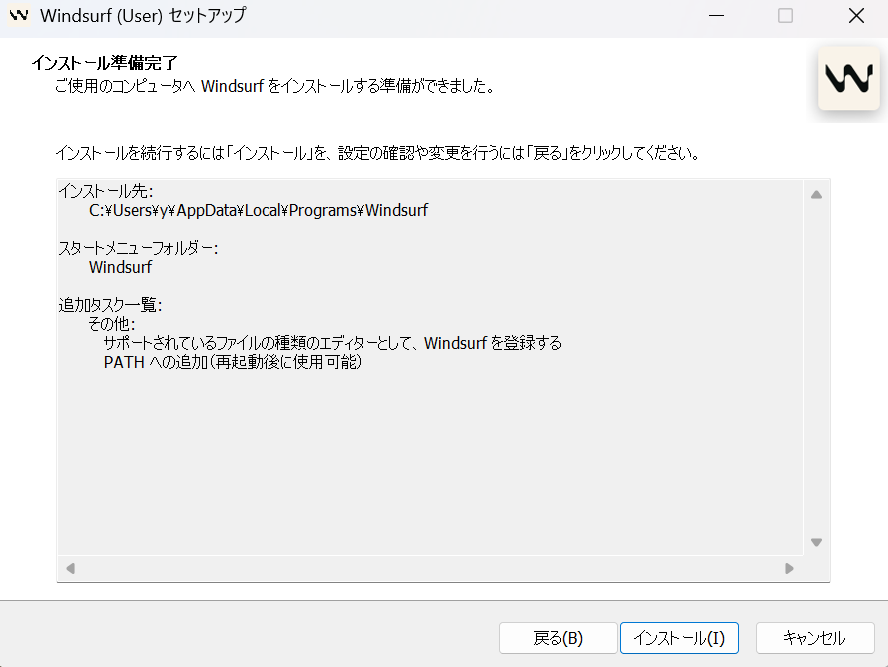Click the サポートされているファイルの種類 registration line
Viewport: 888px width, 667px height.
332,343
